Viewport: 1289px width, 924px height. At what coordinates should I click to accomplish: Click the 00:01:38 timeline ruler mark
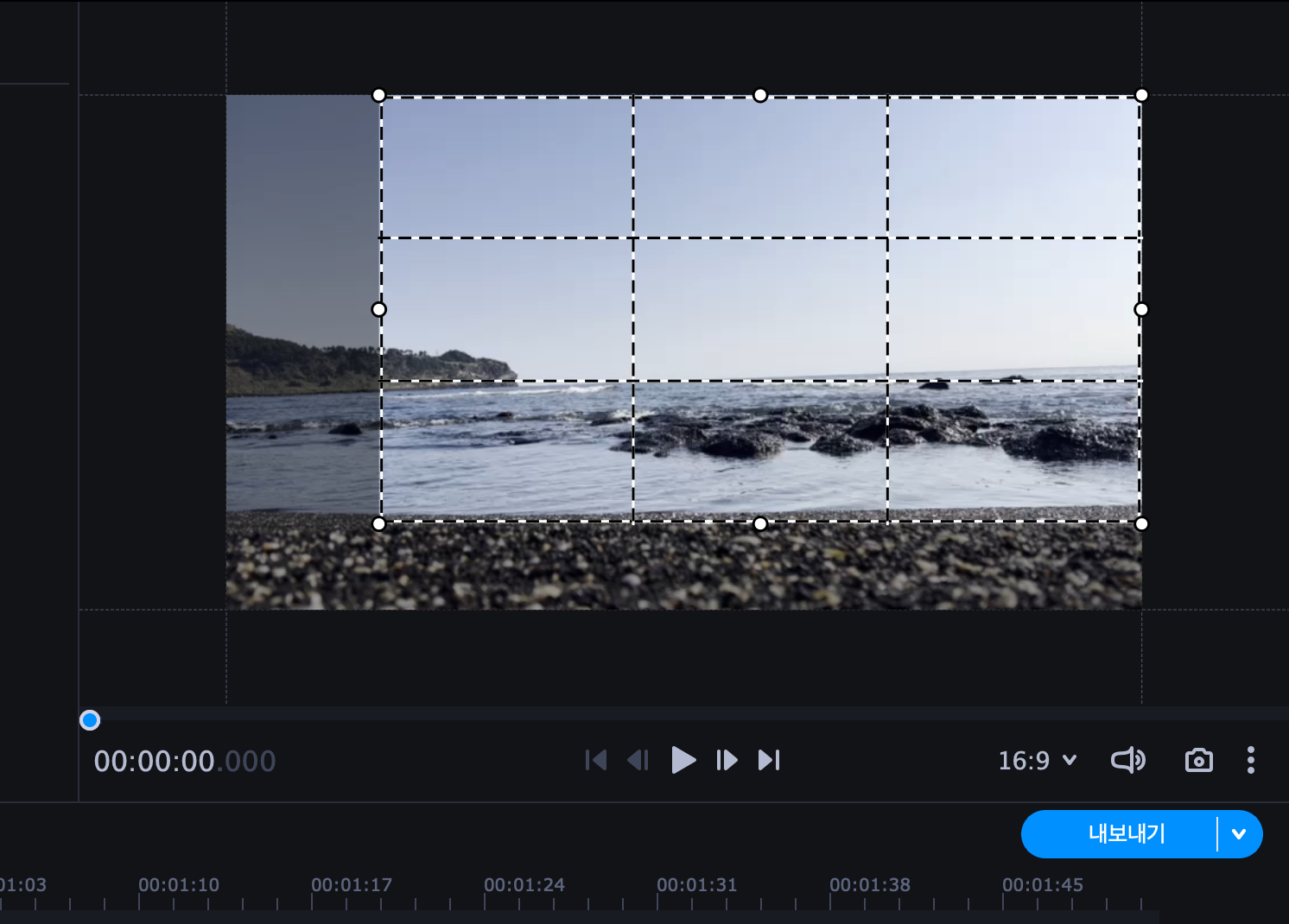(870, 885)
